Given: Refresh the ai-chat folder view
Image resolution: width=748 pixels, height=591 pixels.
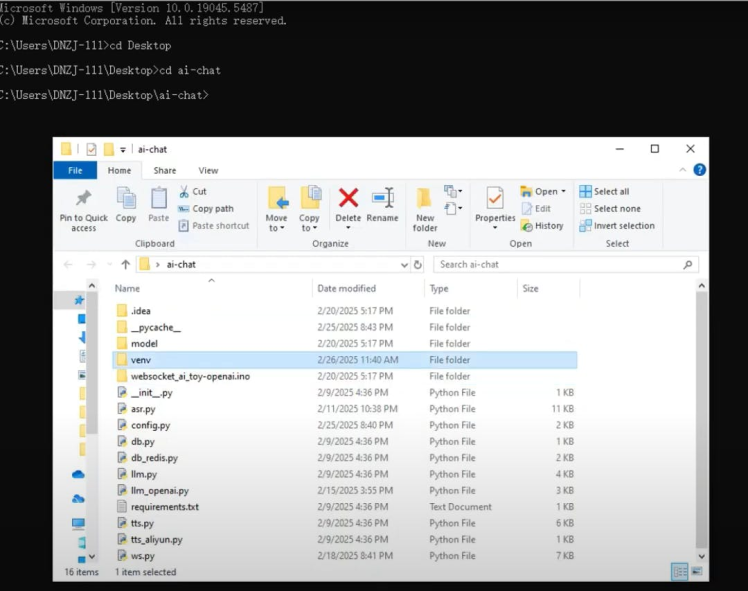Looking at the screenshot, I should click(418, 264).
